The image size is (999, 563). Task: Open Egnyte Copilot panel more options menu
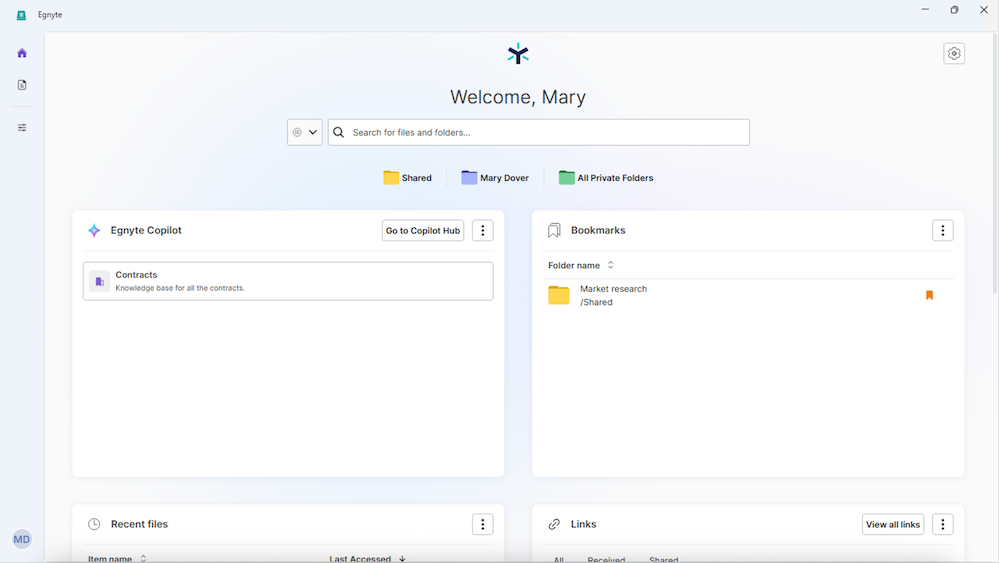(483, 231)
